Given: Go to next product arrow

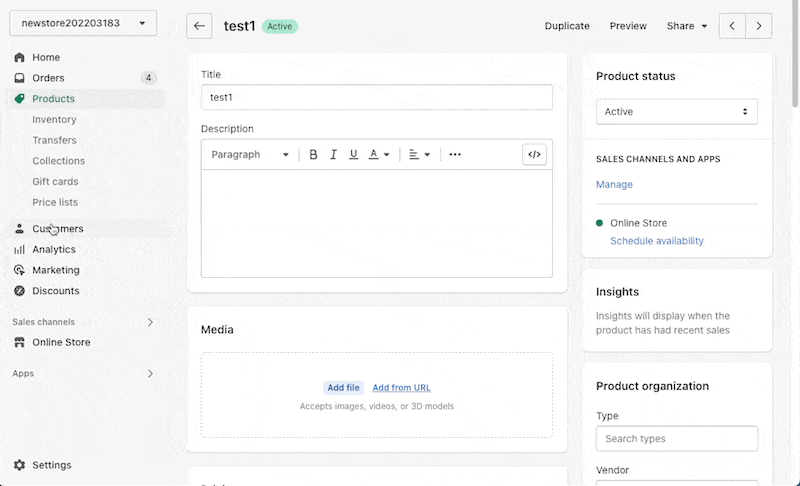Looking at the screenshot, I should [x=759, y=26].
